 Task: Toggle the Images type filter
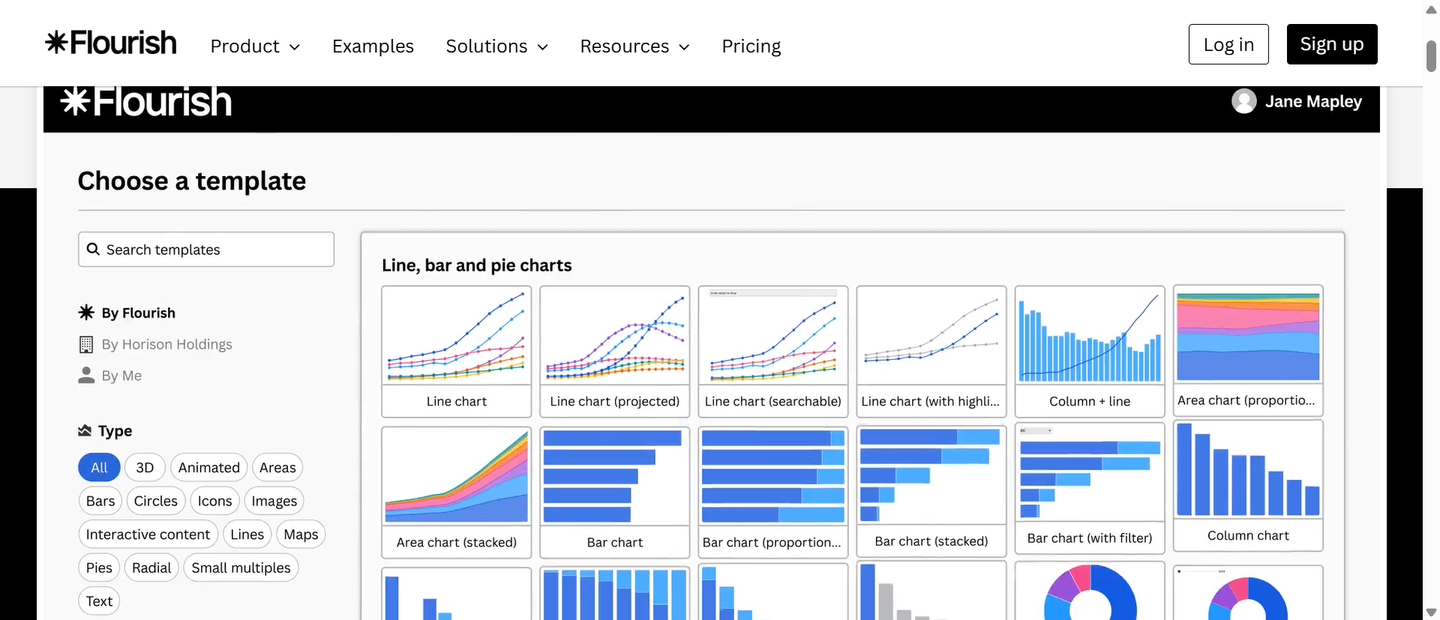[x=274, y=501]
